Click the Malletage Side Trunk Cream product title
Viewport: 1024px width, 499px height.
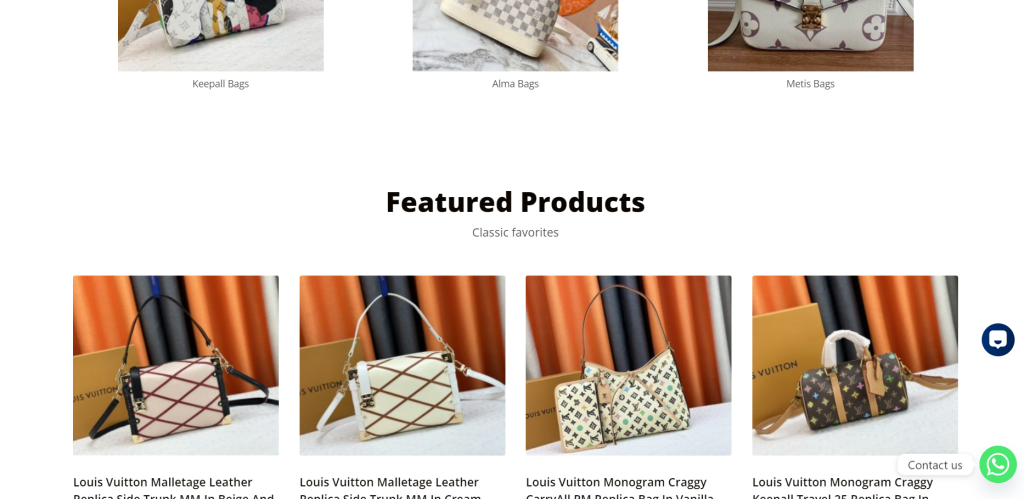click(391, 489)
